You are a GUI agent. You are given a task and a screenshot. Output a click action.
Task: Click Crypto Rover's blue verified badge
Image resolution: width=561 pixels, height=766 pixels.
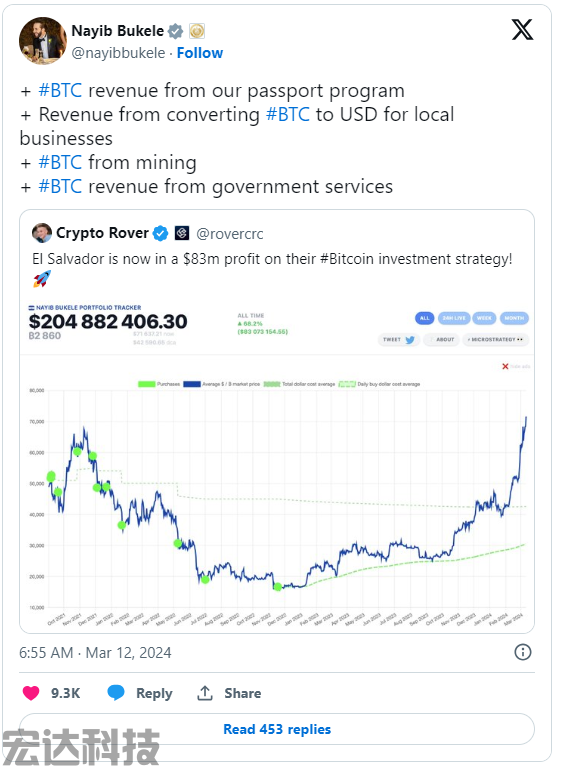click(160, 234)
